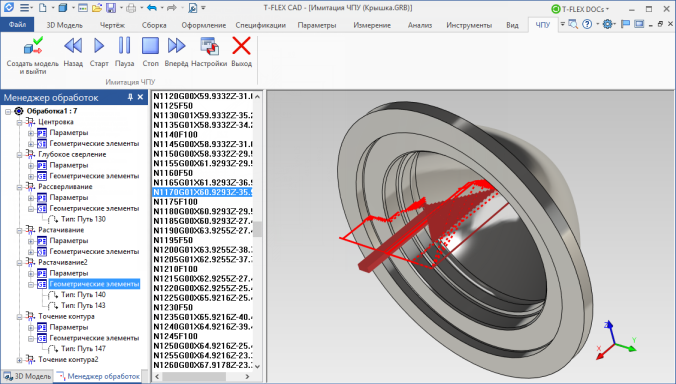Select G-code line N1200G01X63.9255Z-38
676x384 pixels.
(203, 250)
